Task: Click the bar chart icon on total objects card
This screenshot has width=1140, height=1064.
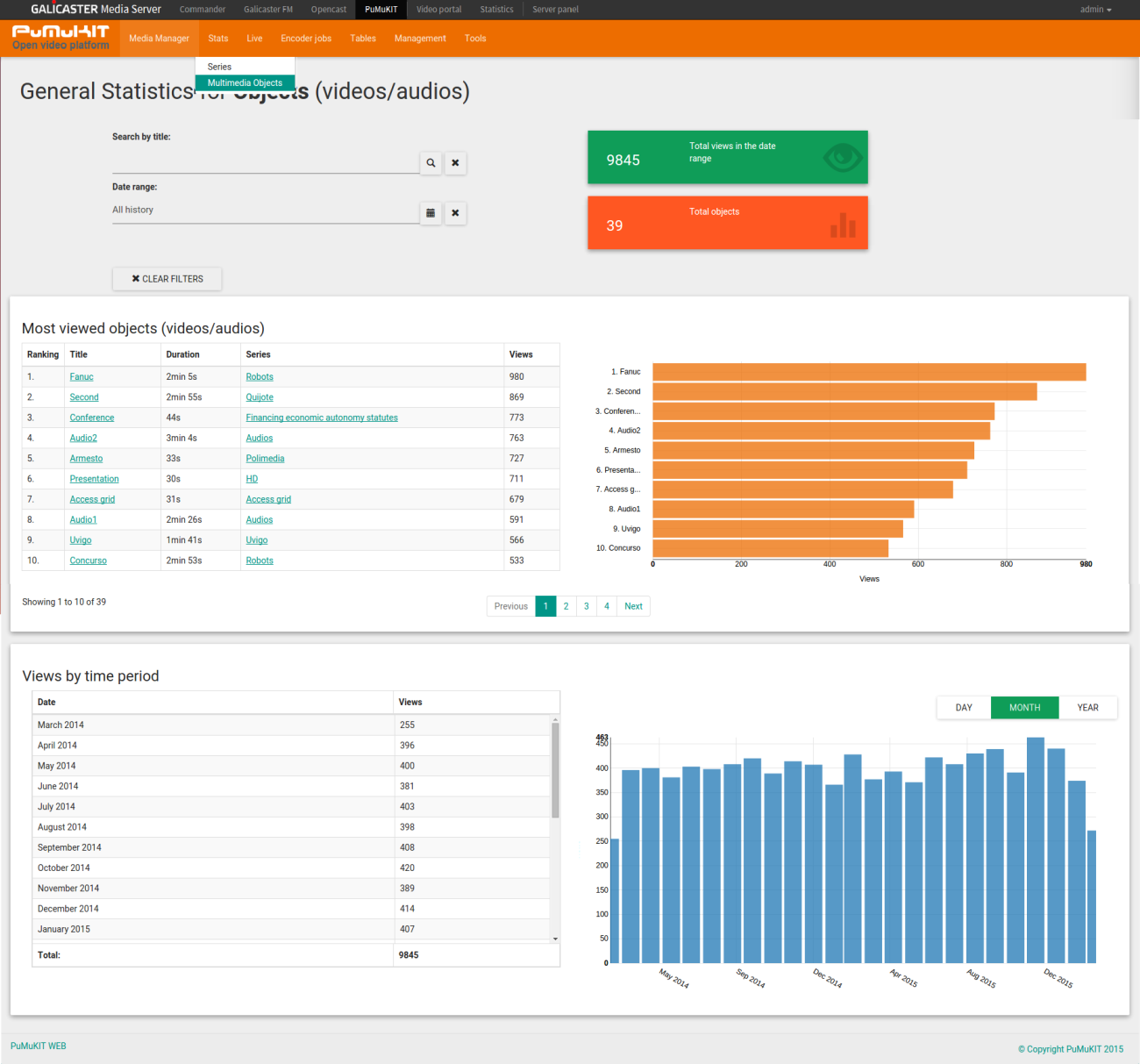Action: point(843,225)
